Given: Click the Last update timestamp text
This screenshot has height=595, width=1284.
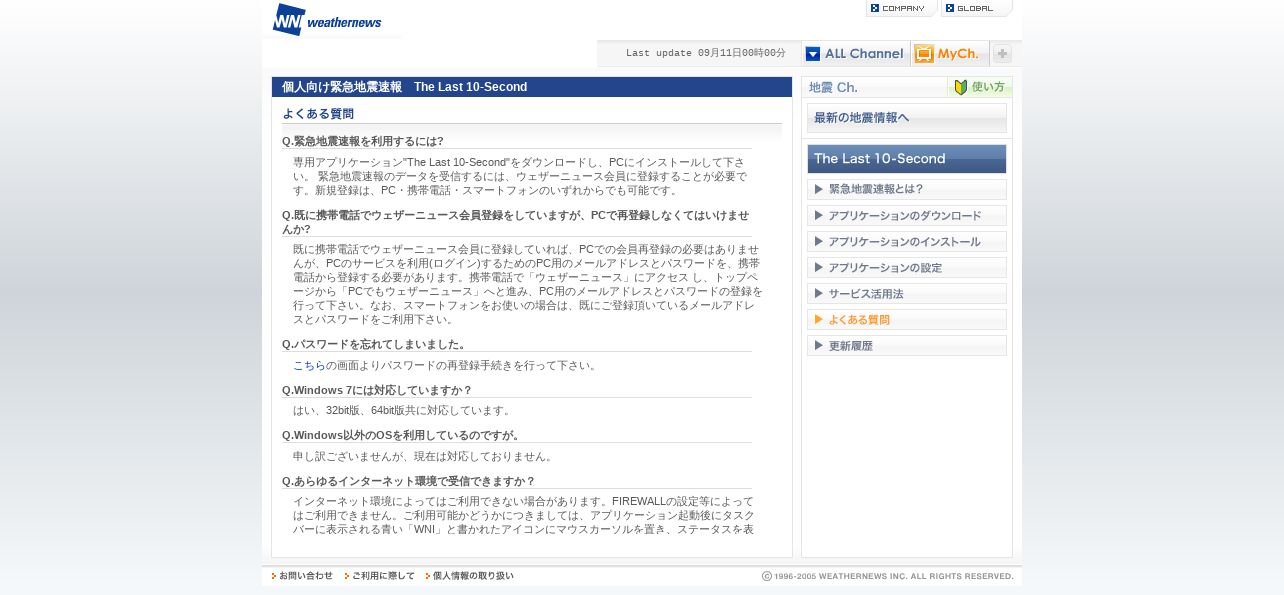Looking at the screenshot, I should click(x=706, y=53).
